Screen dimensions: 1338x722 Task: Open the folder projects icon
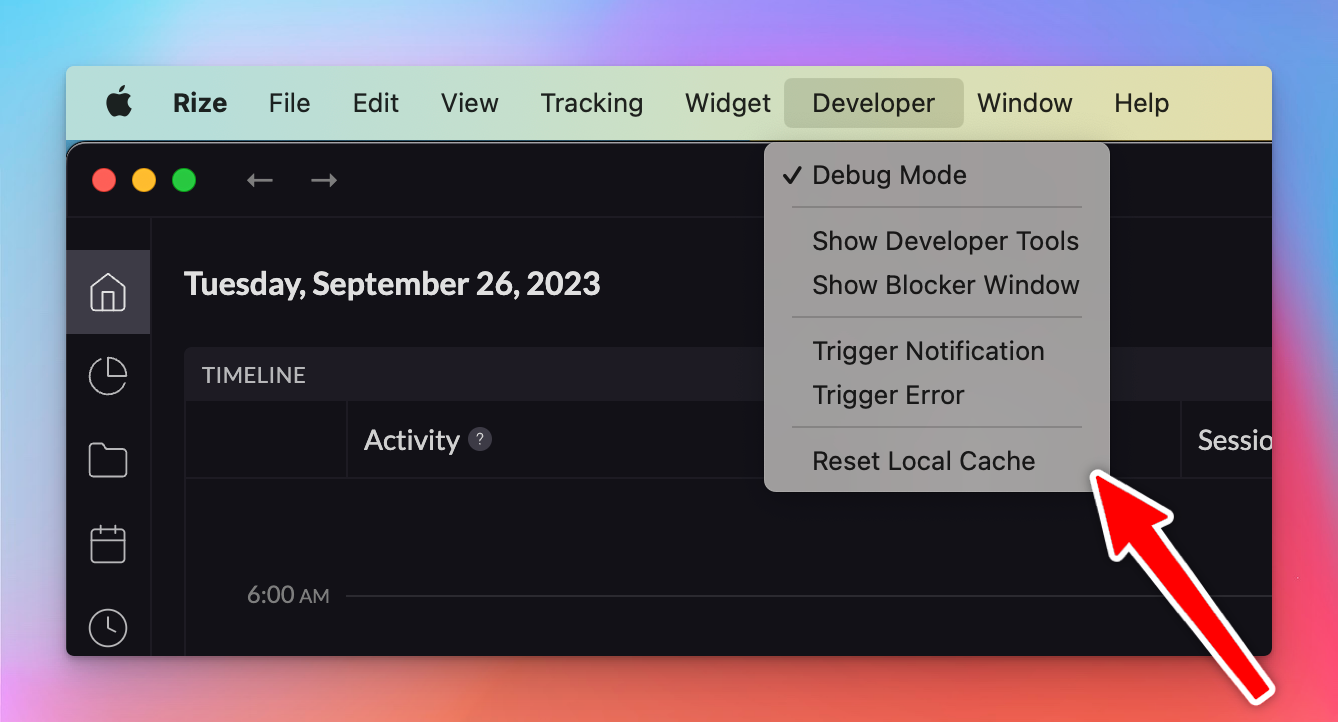click(108, 461)
